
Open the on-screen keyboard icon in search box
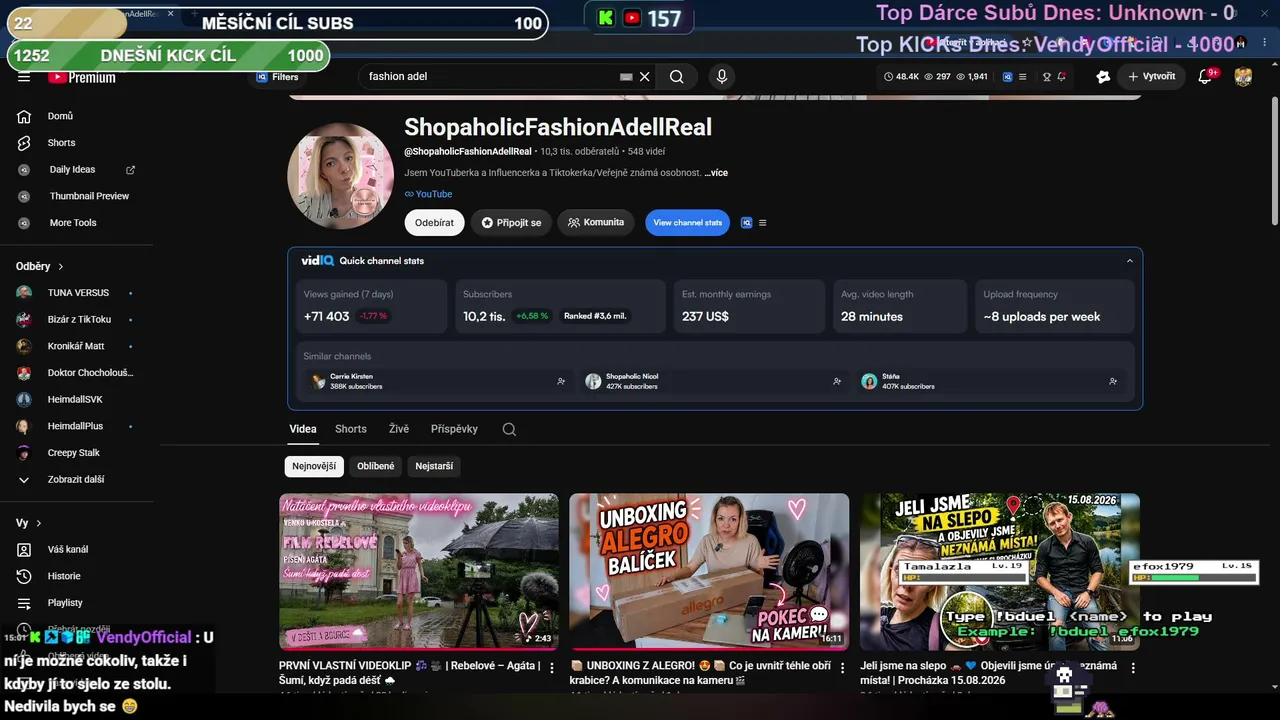point(626,77)
